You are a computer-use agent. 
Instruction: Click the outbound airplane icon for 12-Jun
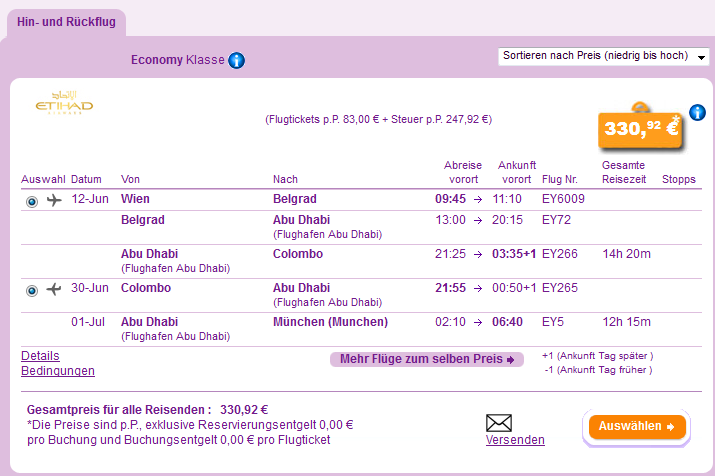tap(54, 200)
